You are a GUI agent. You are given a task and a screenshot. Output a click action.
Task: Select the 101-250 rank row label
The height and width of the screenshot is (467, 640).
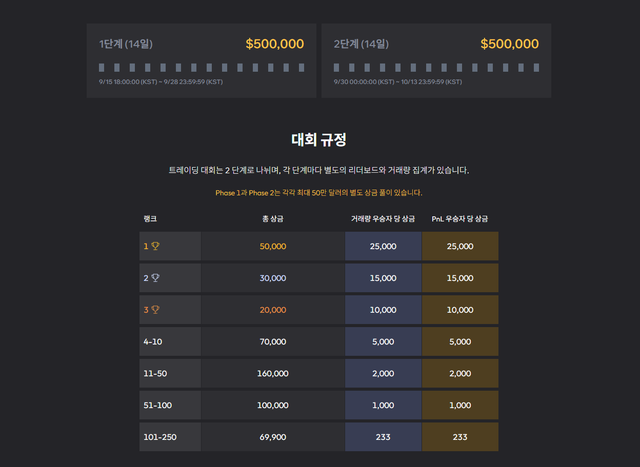coord(158,437)
